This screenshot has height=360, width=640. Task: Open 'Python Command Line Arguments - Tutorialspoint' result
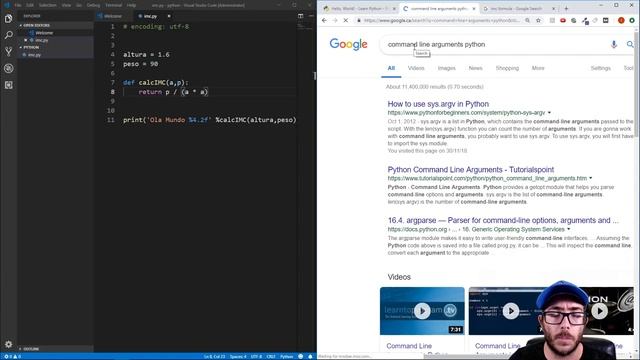471,169
